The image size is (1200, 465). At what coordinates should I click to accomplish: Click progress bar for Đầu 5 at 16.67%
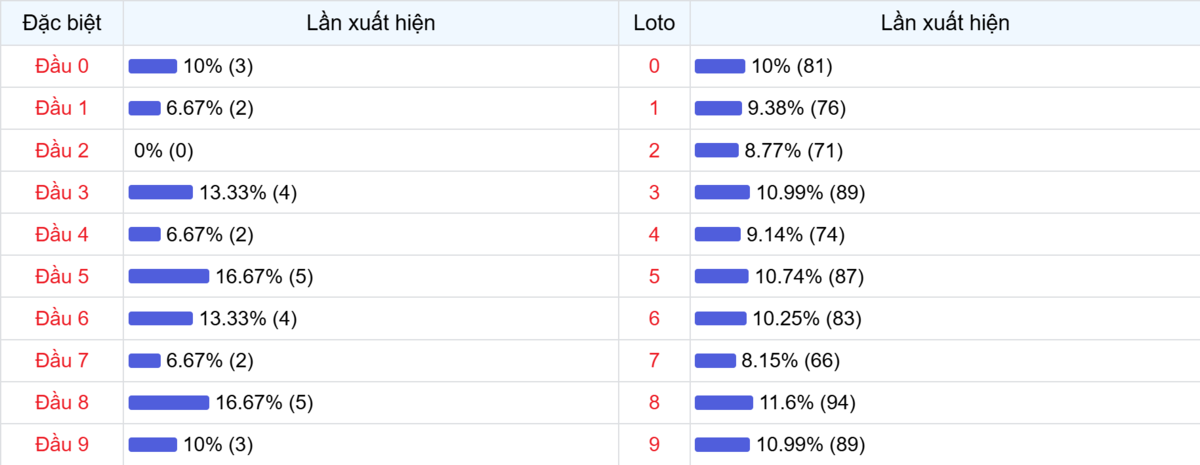[169, 276]
